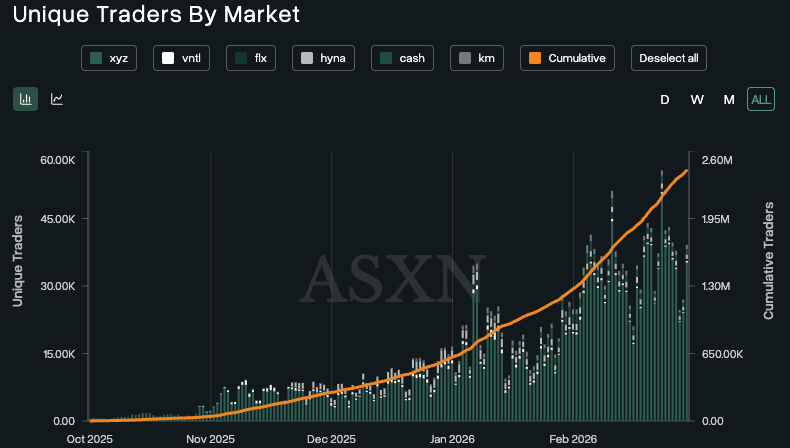Viewport: 790px width, 448px height.
Task: Toggle the cash market series
Action: [402, 58]
